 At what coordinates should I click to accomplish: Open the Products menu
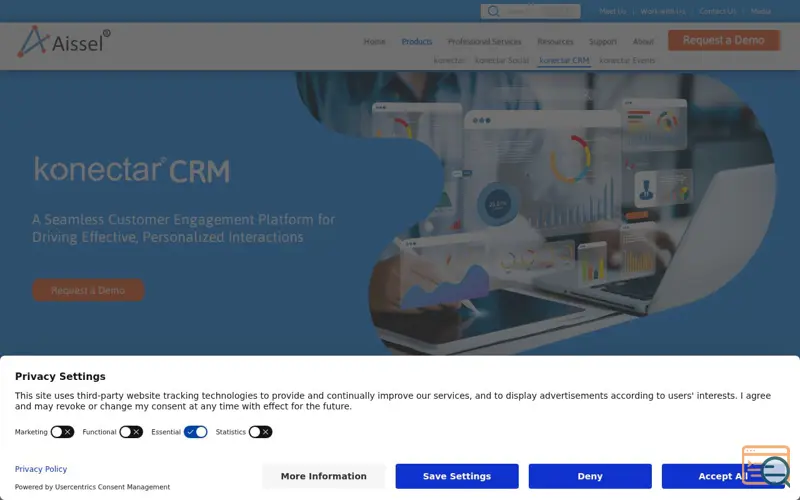(x=416, y=41)
